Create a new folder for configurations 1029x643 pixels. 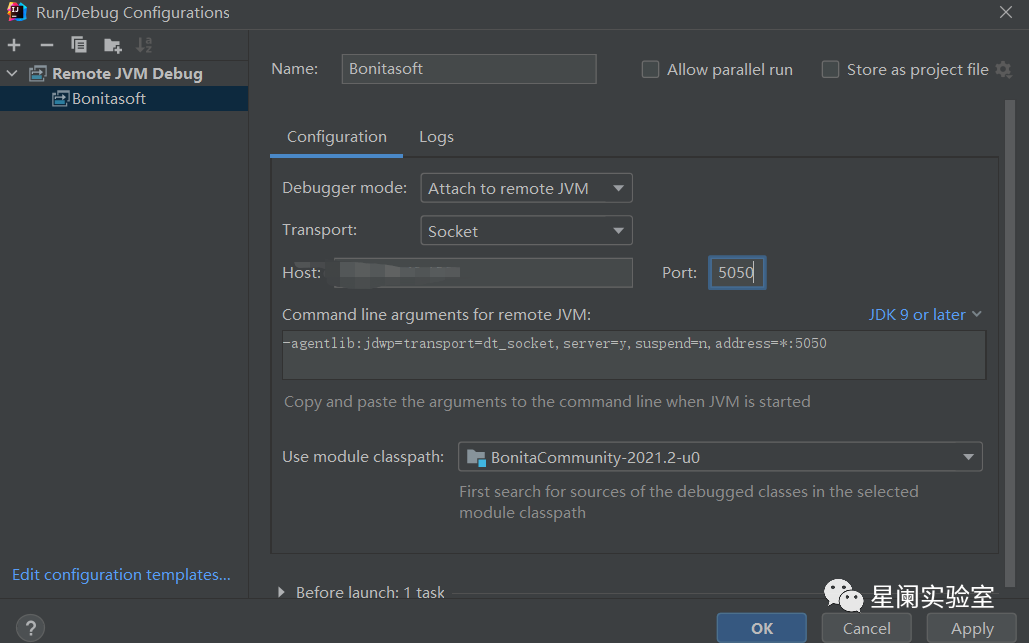[x=113, y=45]
